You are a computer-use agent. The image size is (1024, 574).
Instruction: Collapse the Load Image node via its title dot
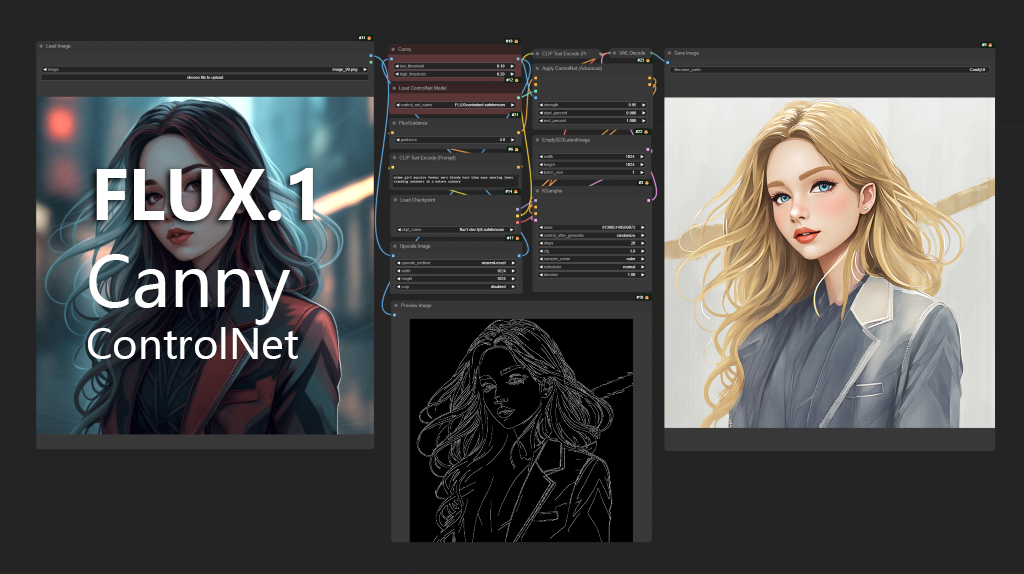point(40,46)
